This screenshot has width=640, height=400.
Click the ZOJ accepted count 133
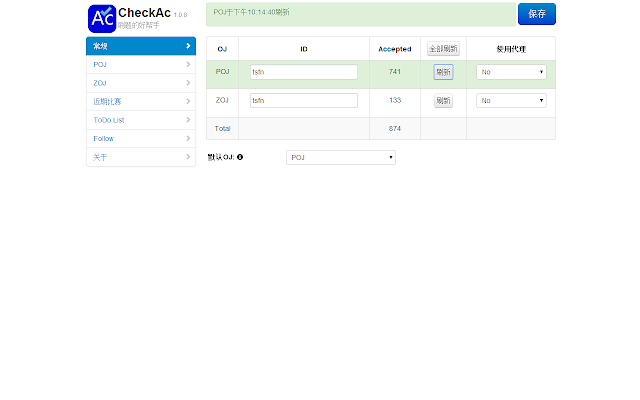tap(395, 100)
